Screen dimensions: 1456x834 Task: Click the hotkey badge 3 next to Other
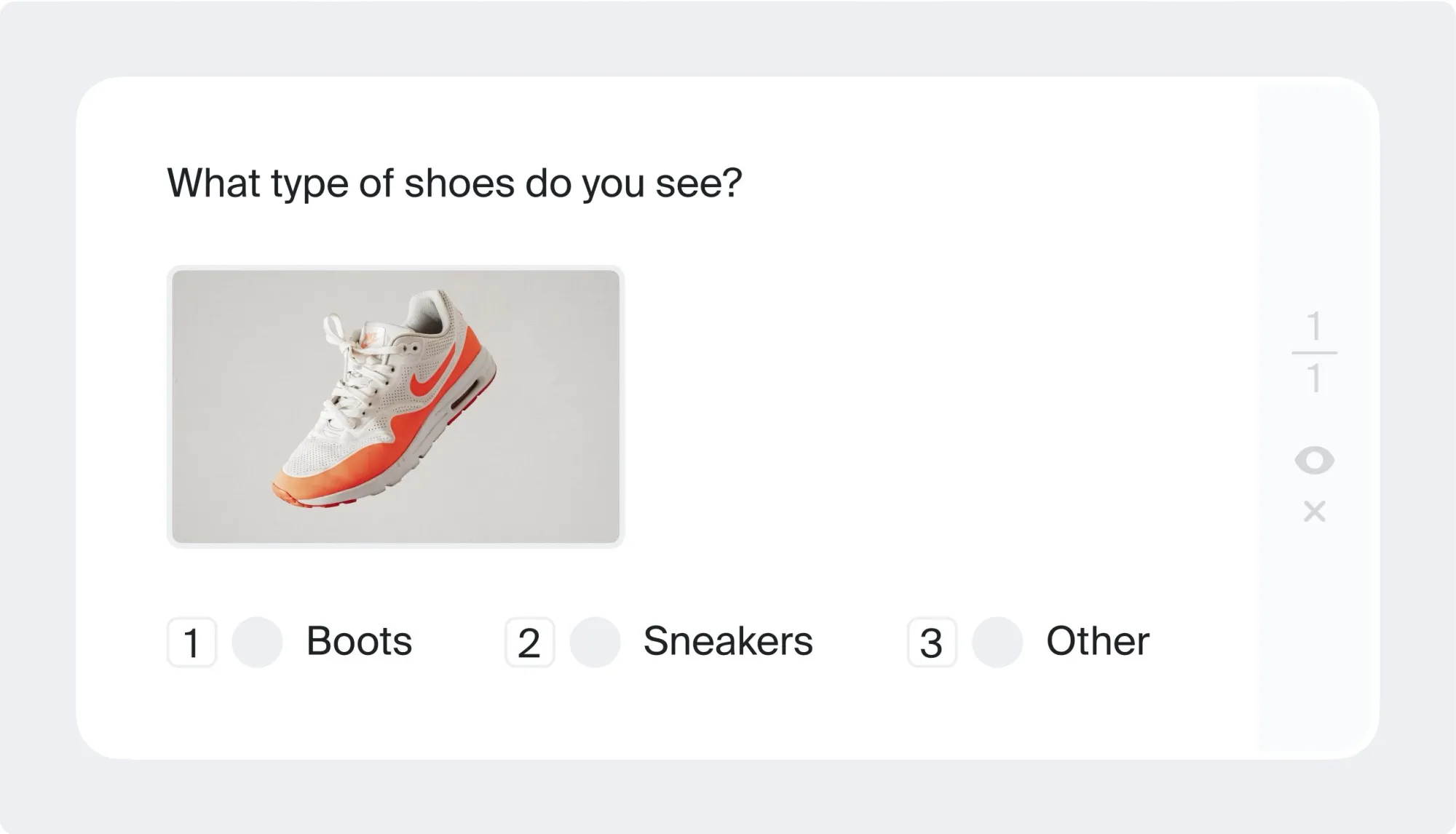[933, 642]
